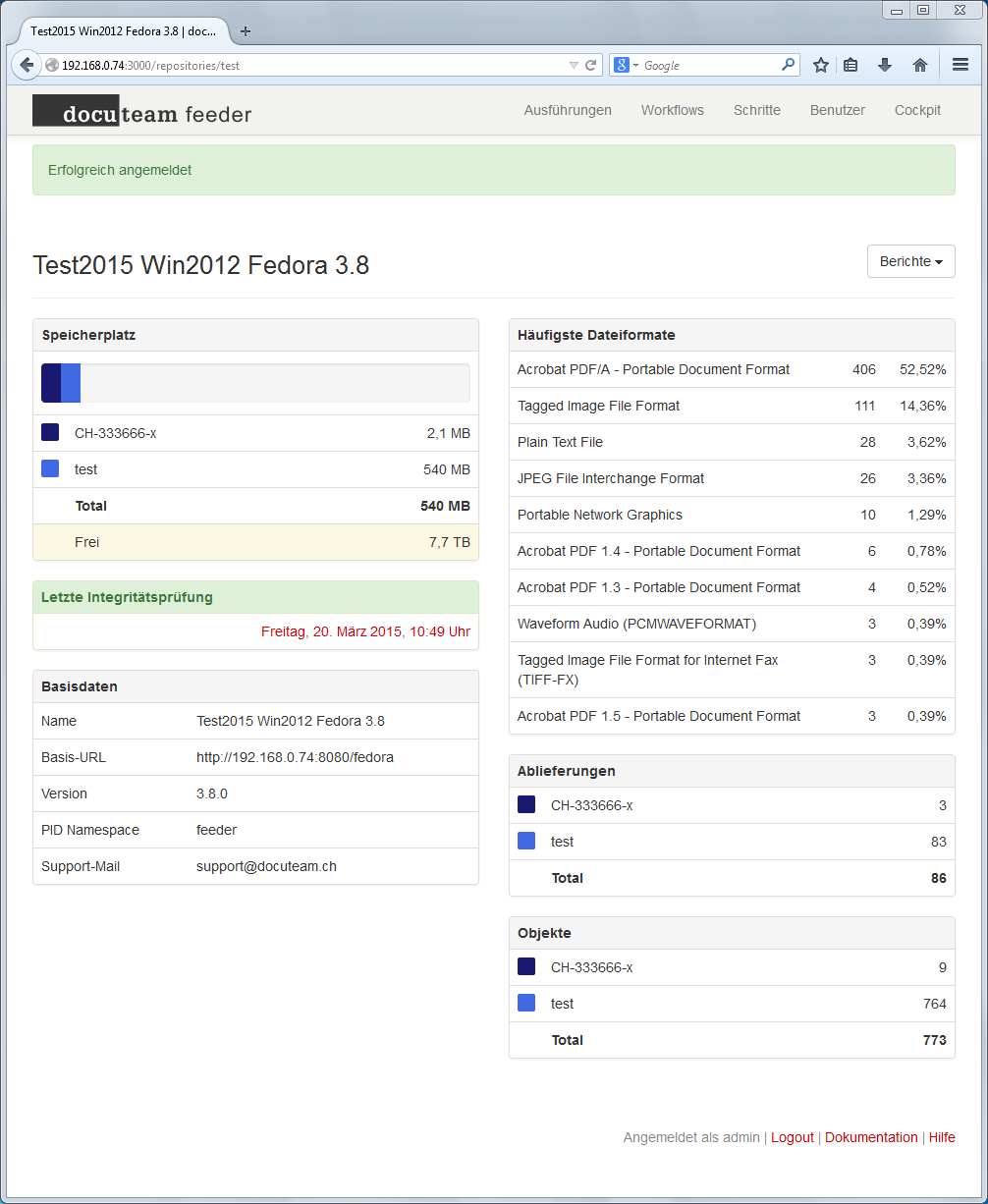This screenshot has width=988, height=1204.
Task: Open the Dokumentation link in footer
Action: 870,1137
